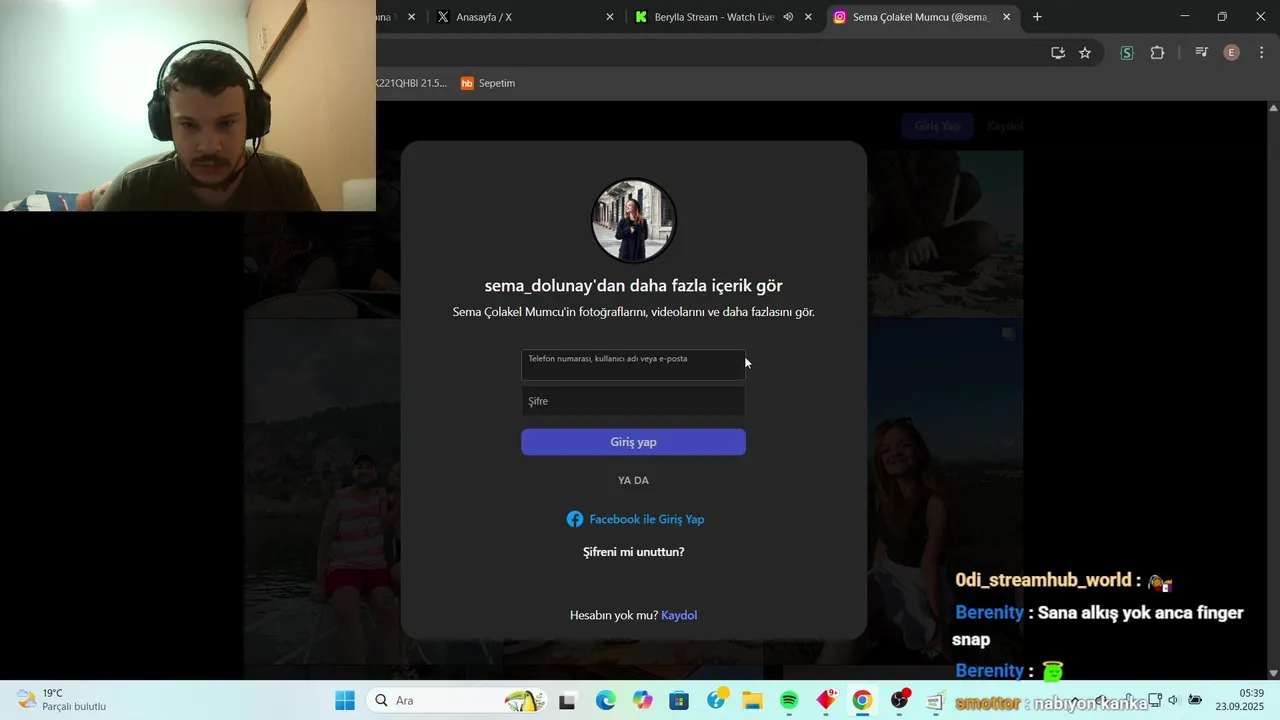Close the Berylla Stream tab
The width and height of the screenshot is (1280, 720).
pos(808,17)
